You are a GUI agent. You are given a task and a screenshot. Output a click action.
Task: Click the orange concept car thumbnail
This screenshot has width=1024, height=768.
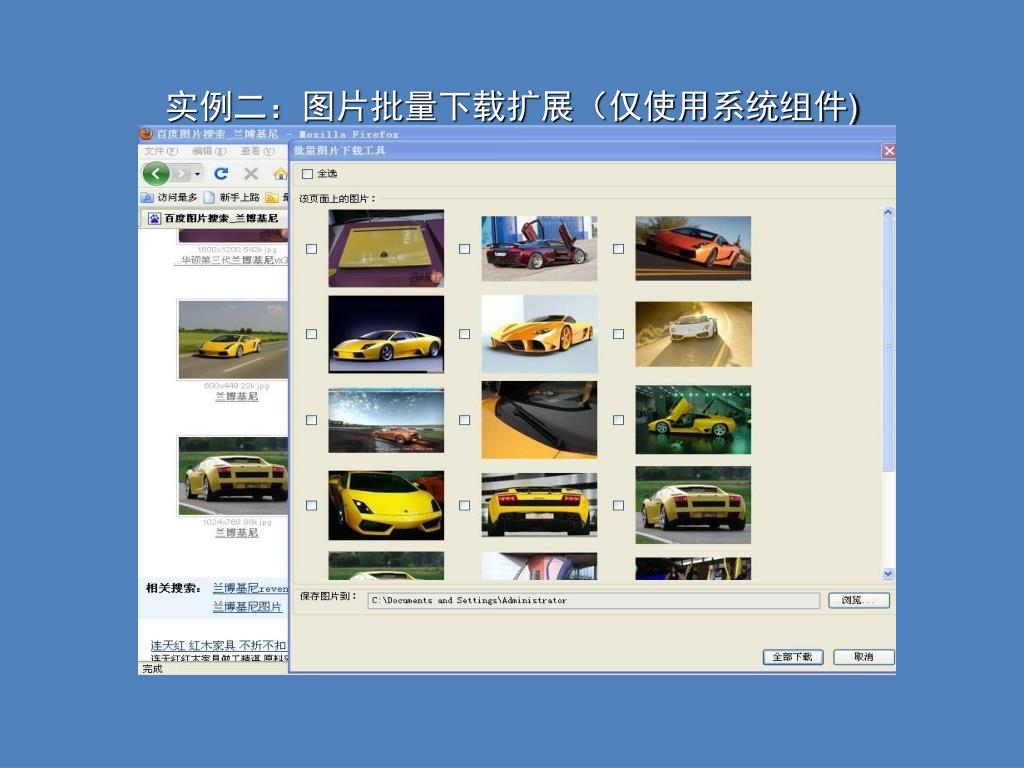(539, 334)
